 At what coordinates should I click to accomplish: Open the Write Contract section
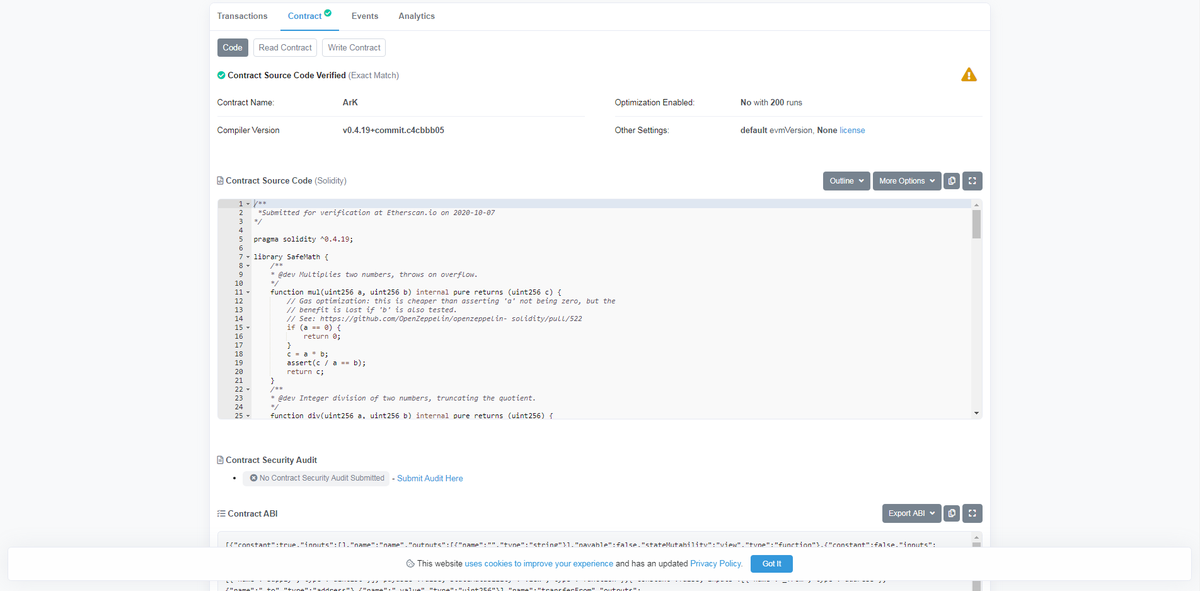[x=353, y=47]
